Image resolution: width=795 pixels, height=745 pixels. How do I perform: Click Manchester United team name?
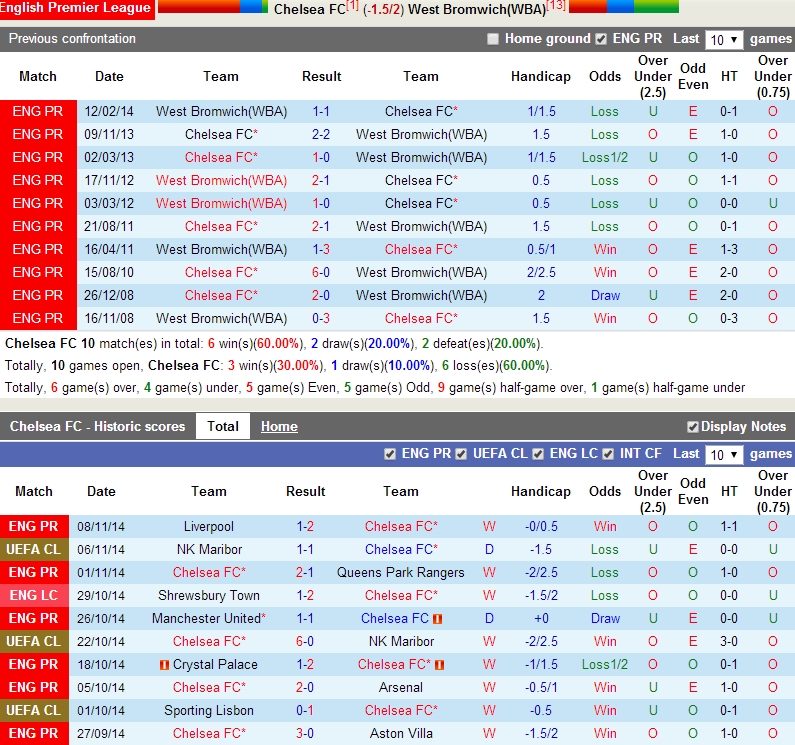click(207, 619)
